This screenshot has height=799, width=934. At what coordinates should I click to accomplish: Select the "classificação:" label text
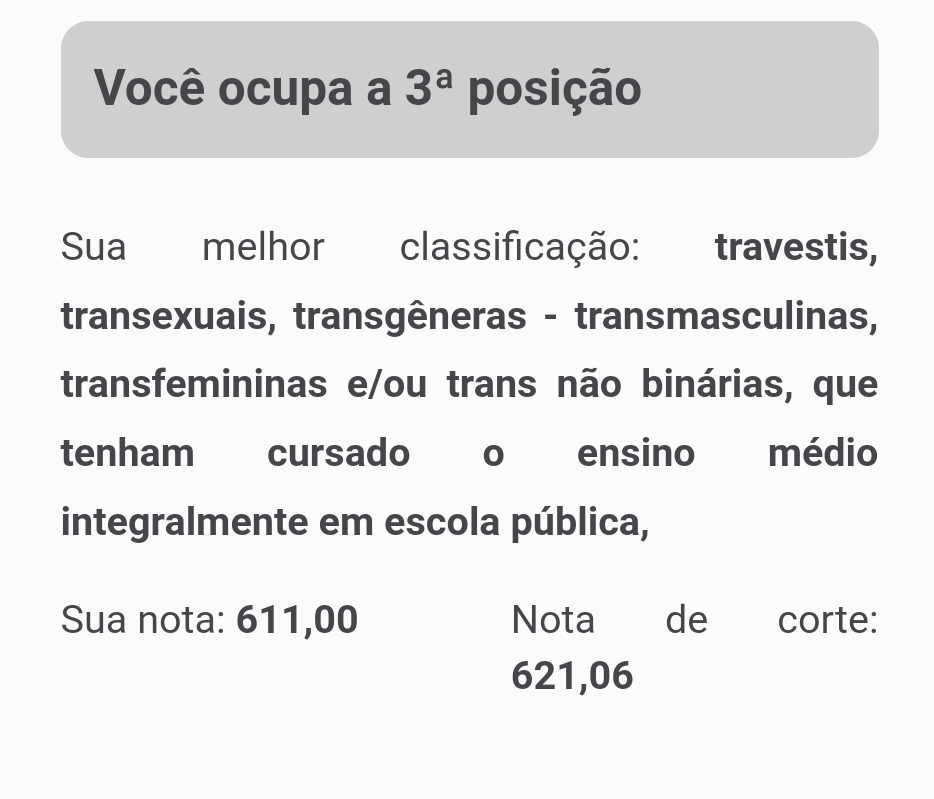pyautogui.click(x=519, y=247)
